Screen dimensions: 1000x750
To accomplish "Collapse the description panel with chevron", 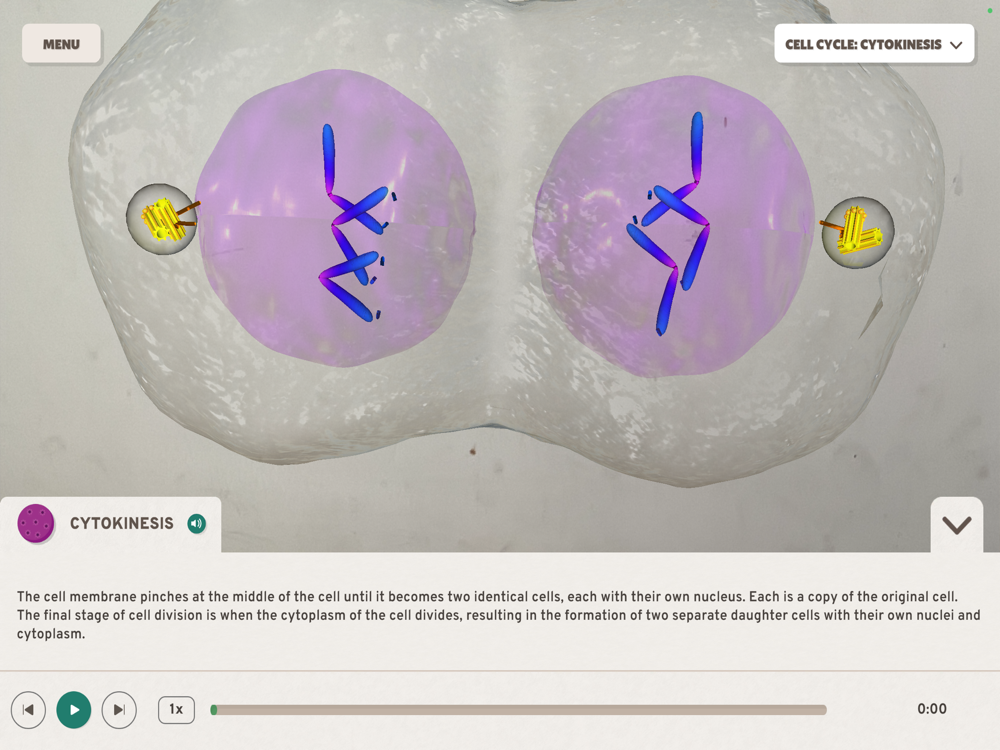I will pos(957,525).
